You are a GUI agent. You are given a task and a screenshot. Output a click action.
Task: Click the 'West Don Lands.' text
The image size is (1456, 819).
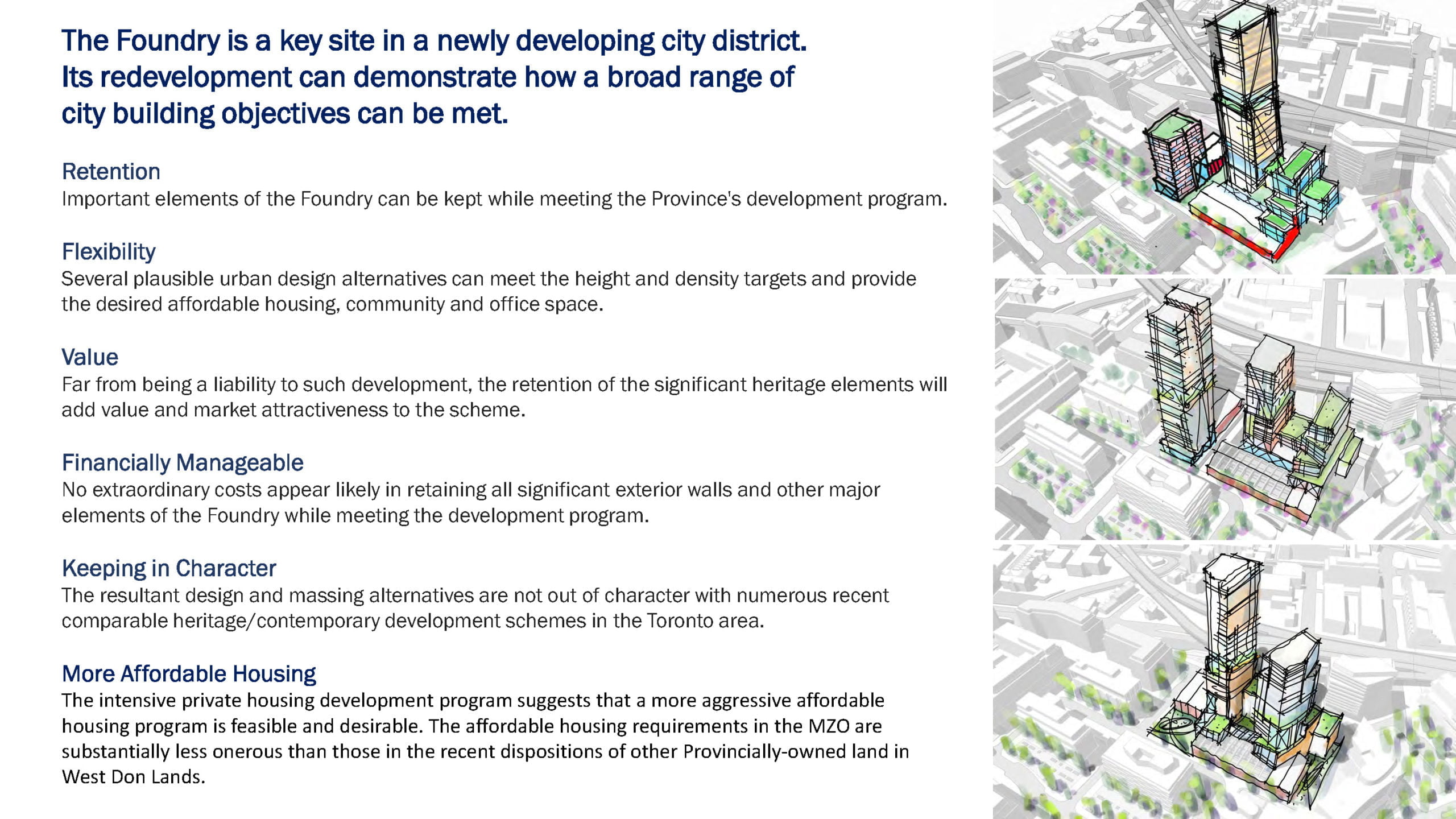point(133,777)
